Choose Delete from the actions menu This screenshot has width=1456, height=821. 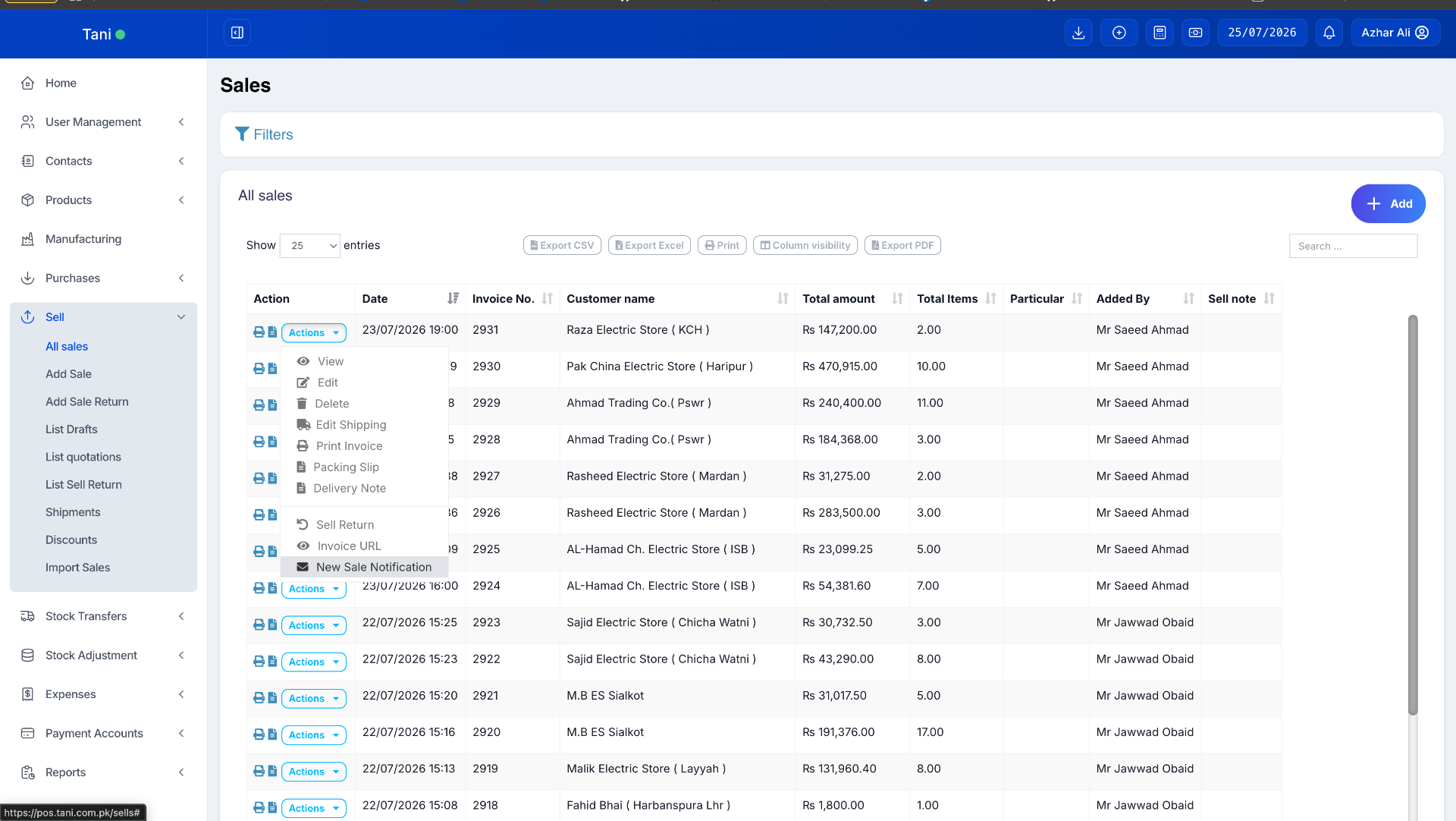tap(364, 404)
